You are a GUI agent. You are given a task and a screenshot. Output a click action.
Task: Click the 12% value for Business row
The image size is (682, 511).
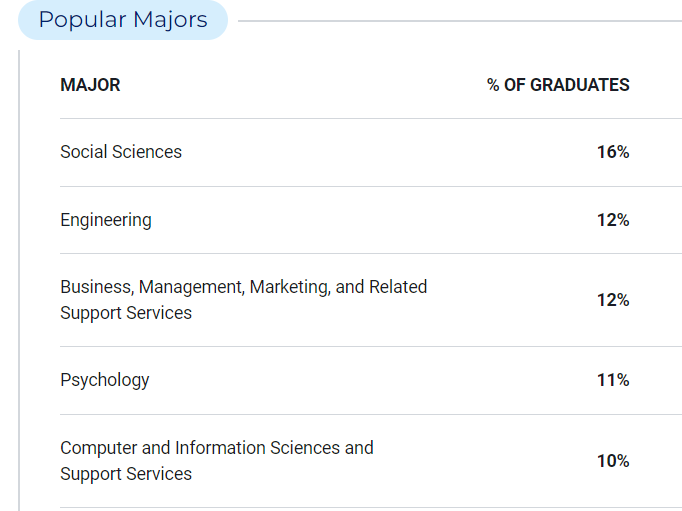click(613, 300)
